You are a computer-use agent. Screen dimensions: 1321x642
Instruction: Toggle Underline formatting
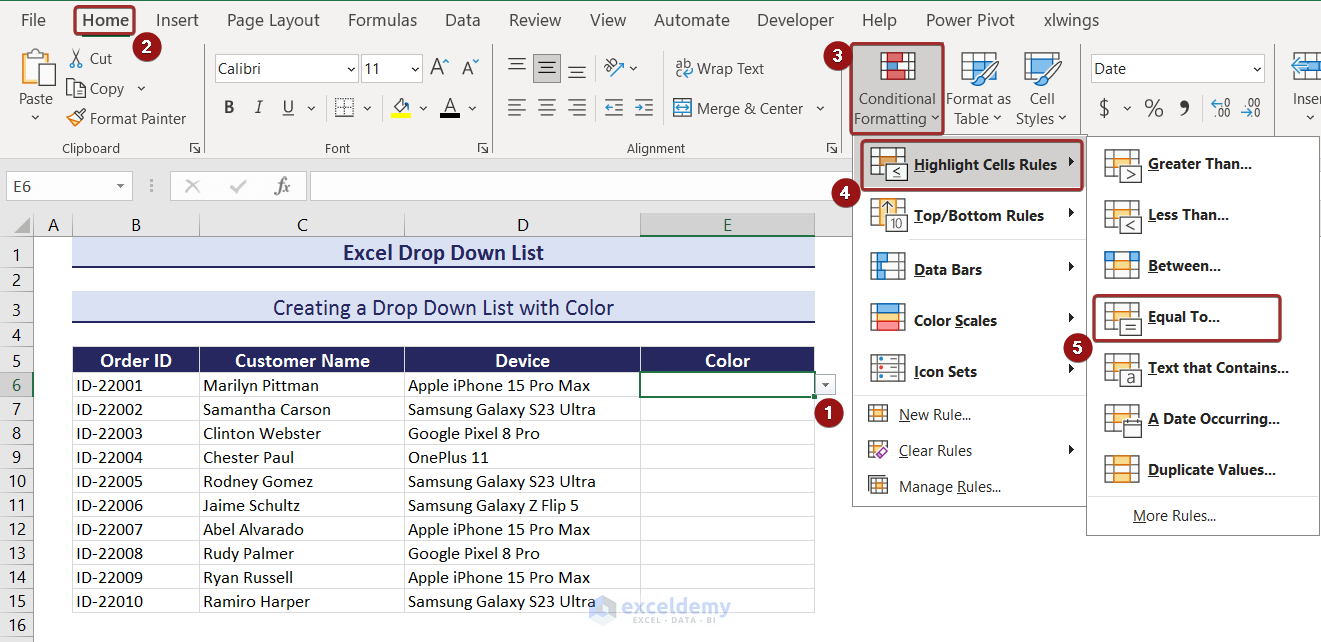point(288,108)
